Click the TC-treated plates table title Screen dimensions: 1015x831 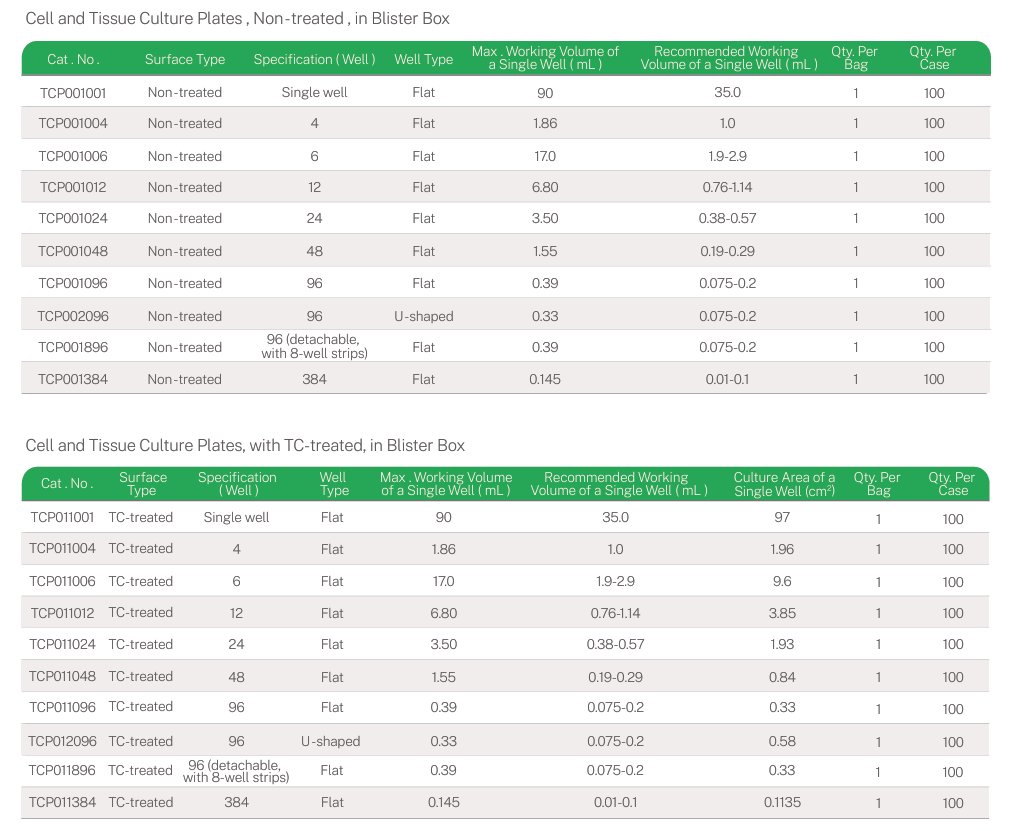(x=245, y=445)
